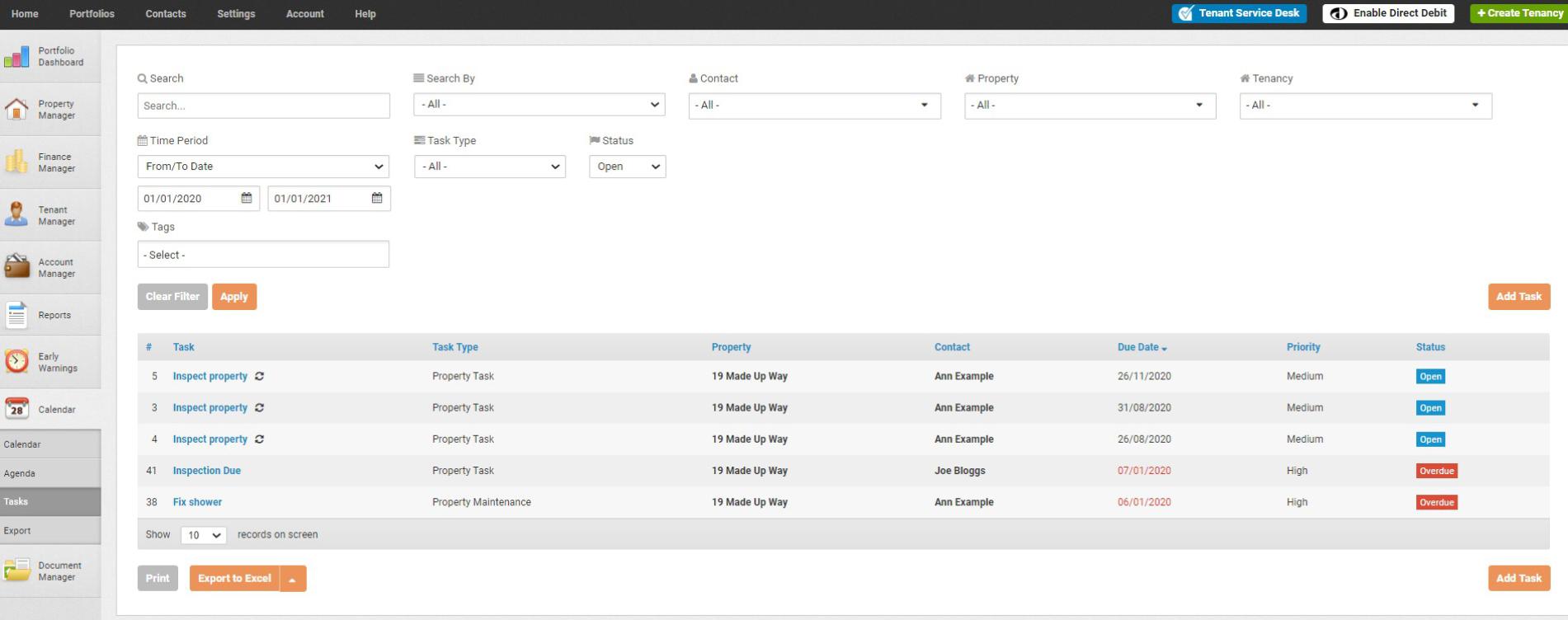Open Account Manager briefcase icon
Screen dimensions: 1568x620
[x=16, y=268]
